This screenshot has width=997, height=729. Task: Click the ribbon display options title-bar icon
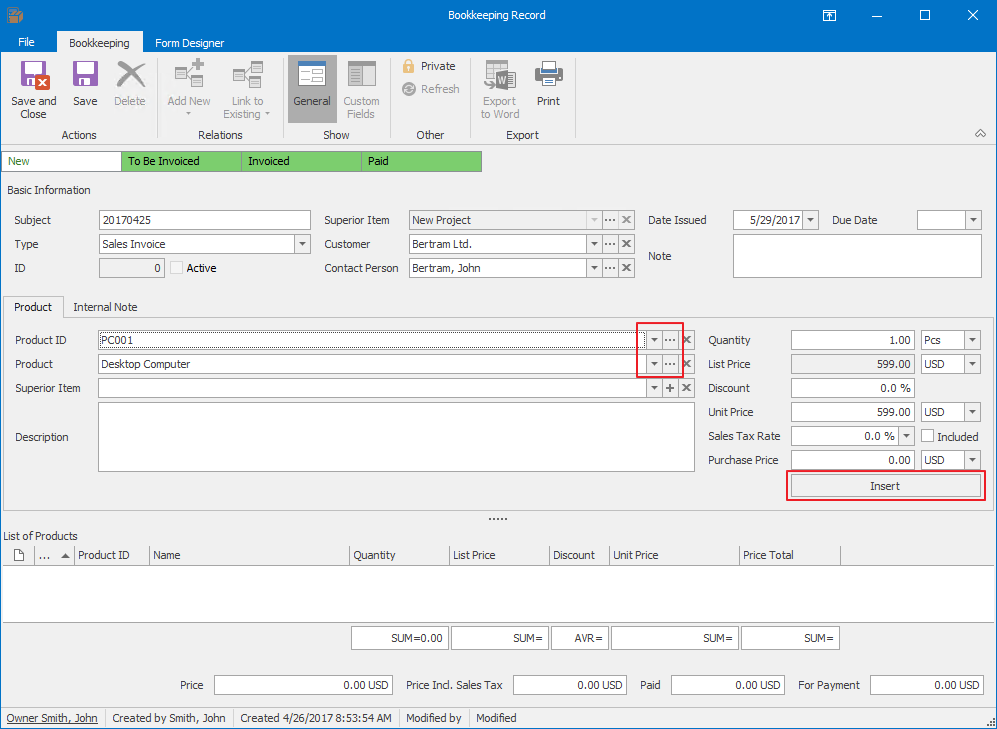point(829,15)
